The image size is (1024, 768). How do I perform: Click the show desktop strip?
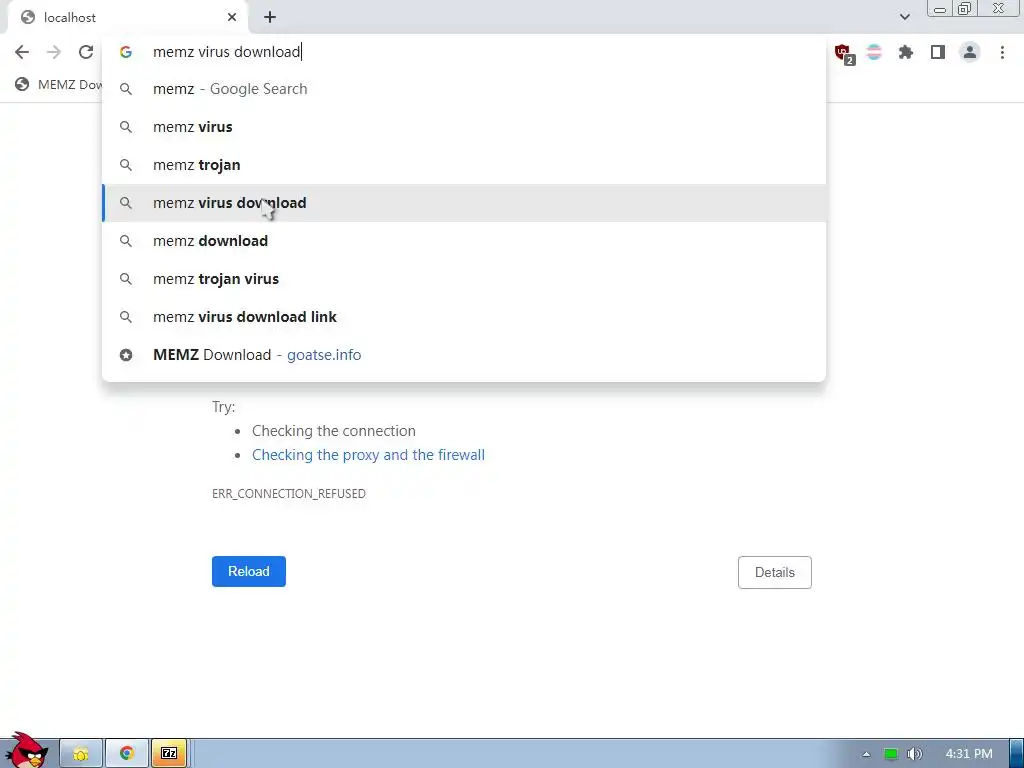pyautogui.click(x=1017, y=754)
